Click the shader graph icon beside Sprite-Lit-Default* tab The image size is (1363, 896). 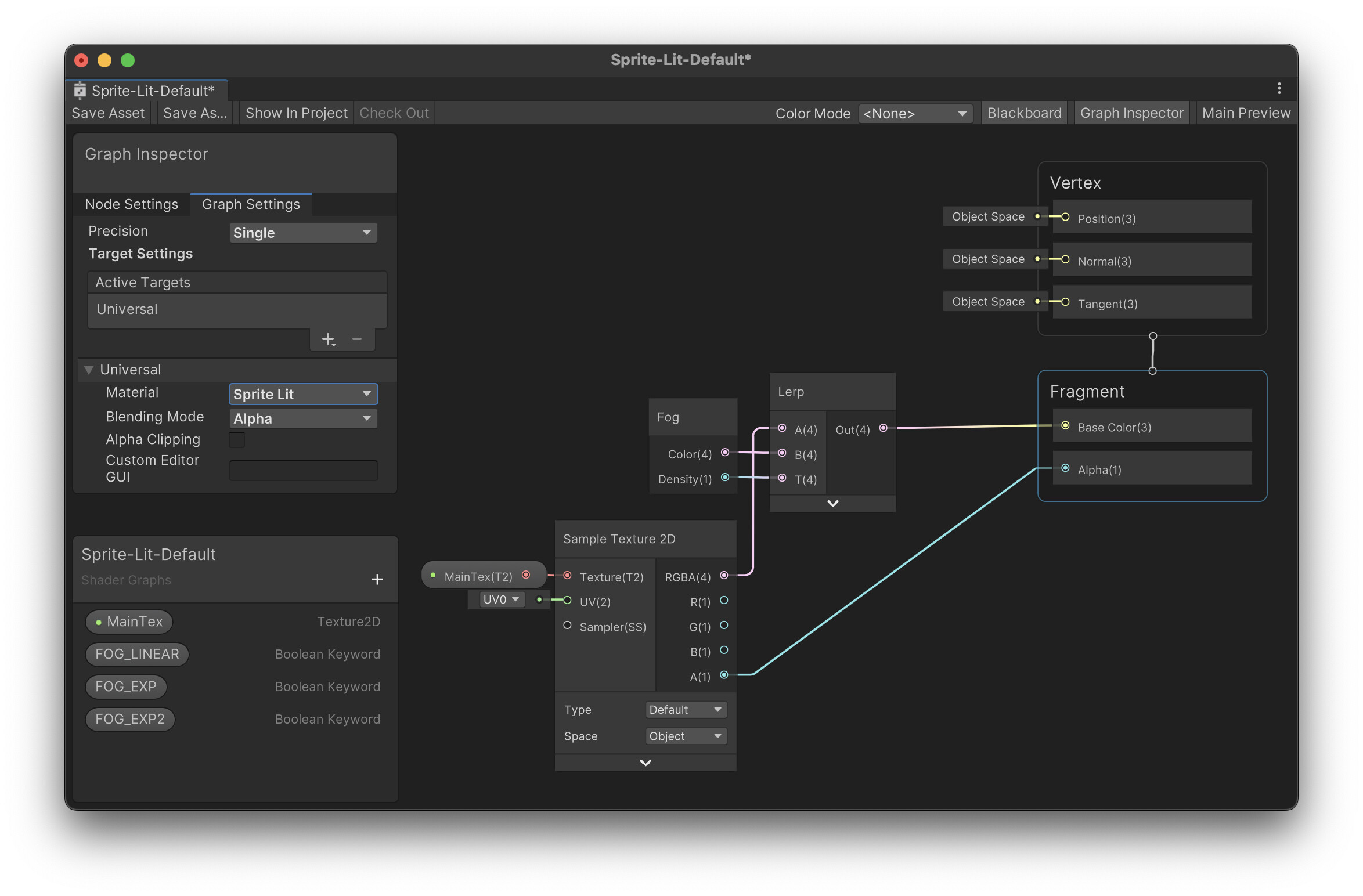[80, 91]
